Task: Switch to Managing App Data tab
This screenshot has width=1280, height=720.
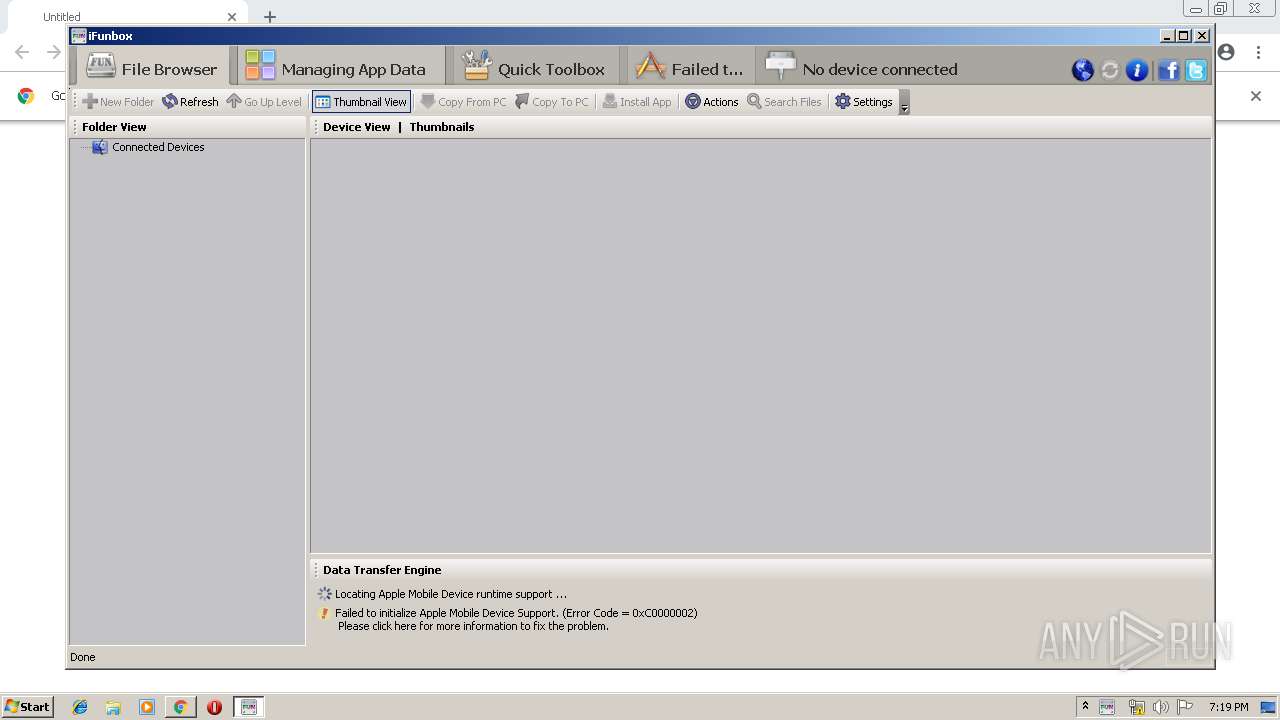Action: pos(341,67)
